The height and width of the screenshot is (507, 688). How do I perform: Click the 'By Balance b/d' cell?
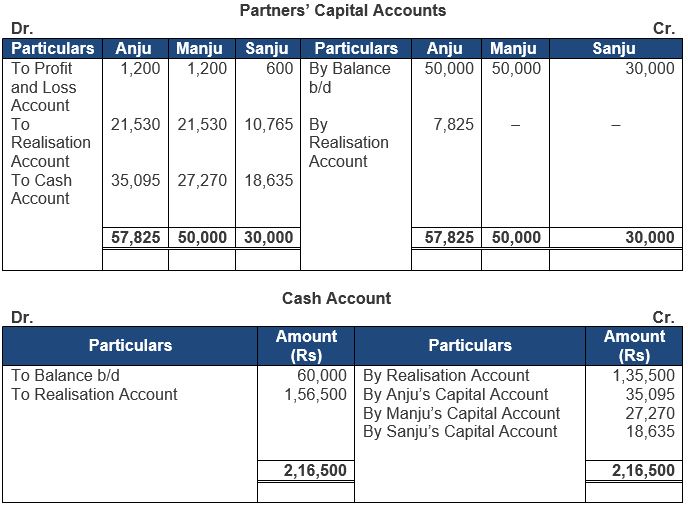[x=349, y=78]
